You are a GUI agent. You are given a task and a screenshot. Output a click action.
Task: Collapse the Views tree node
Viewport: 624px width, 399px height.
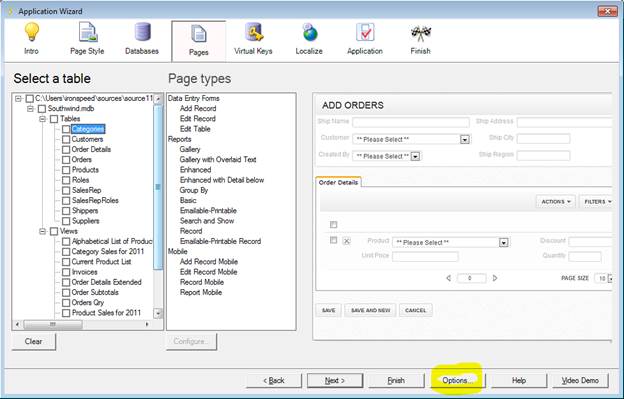click(43, 231)
